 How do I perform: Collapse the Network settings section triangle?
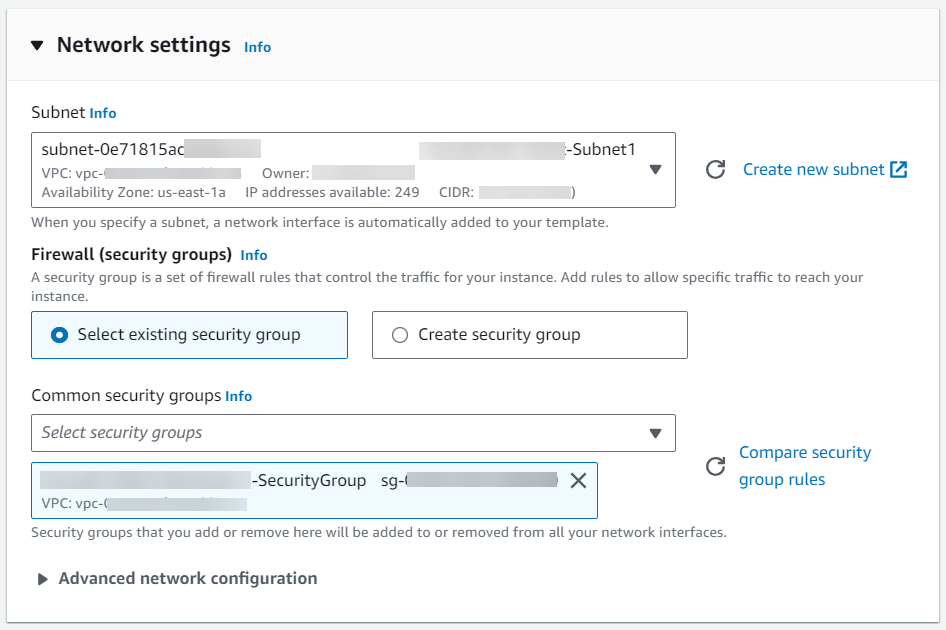(37, 45)
